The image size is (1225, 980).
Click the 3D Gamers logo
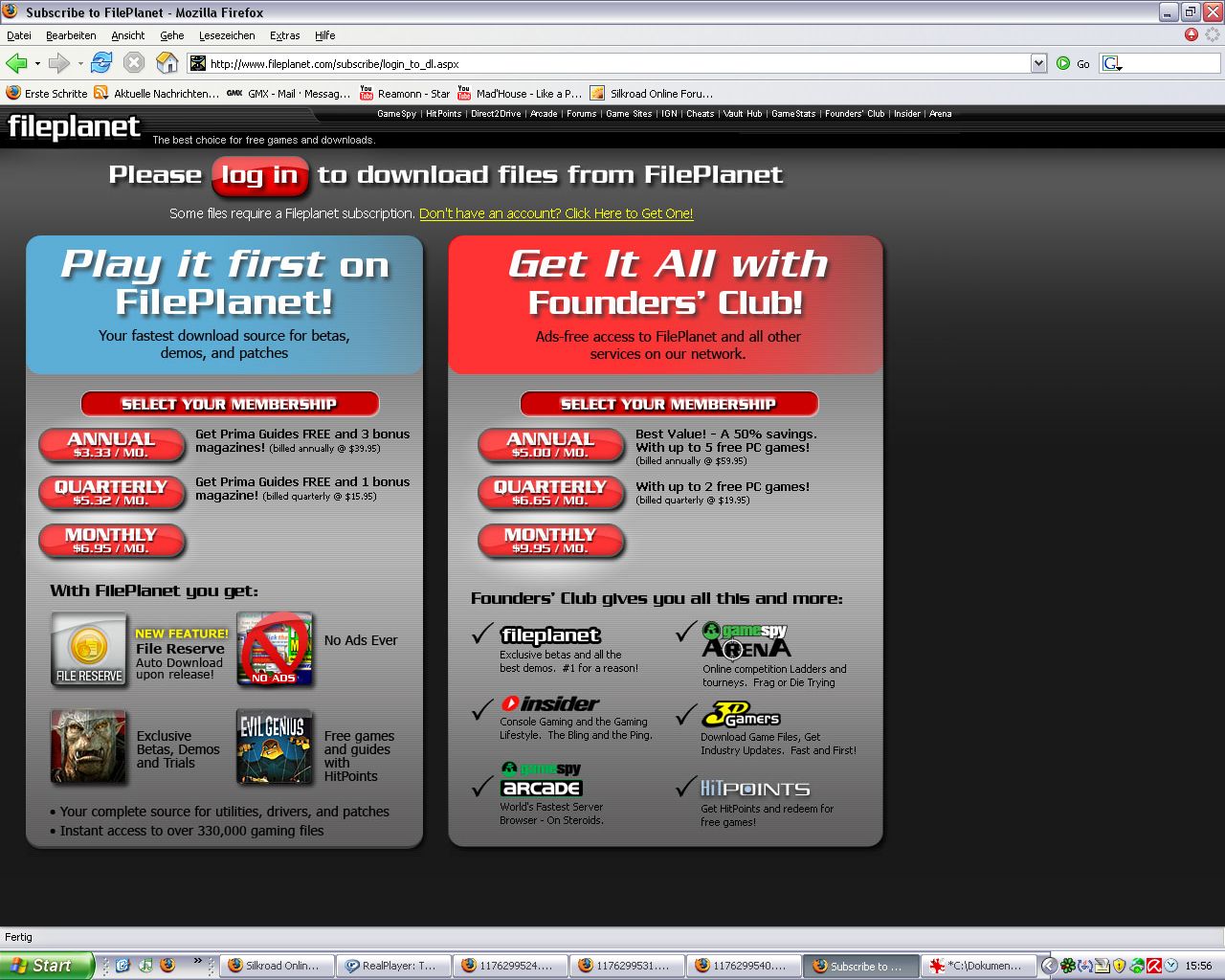[x=741, y=715]
